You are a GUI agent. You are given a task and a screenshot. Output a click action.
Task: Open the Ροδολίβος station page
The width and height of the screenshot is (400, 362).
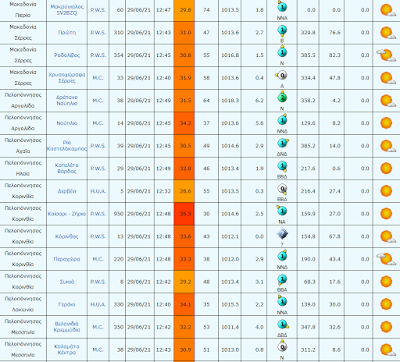[67, 55]
